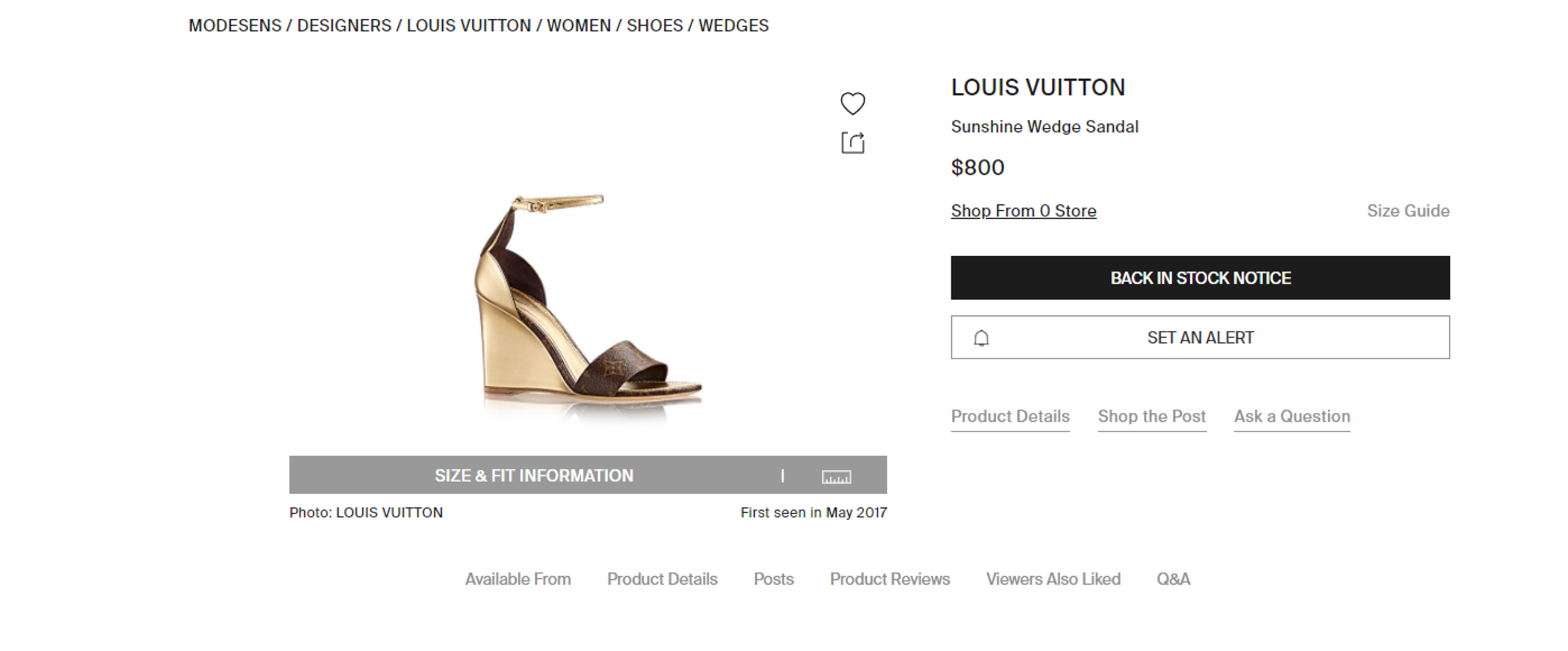
Task: Open the Shop From 0 Store link
Action: (x=1023, y=211)
